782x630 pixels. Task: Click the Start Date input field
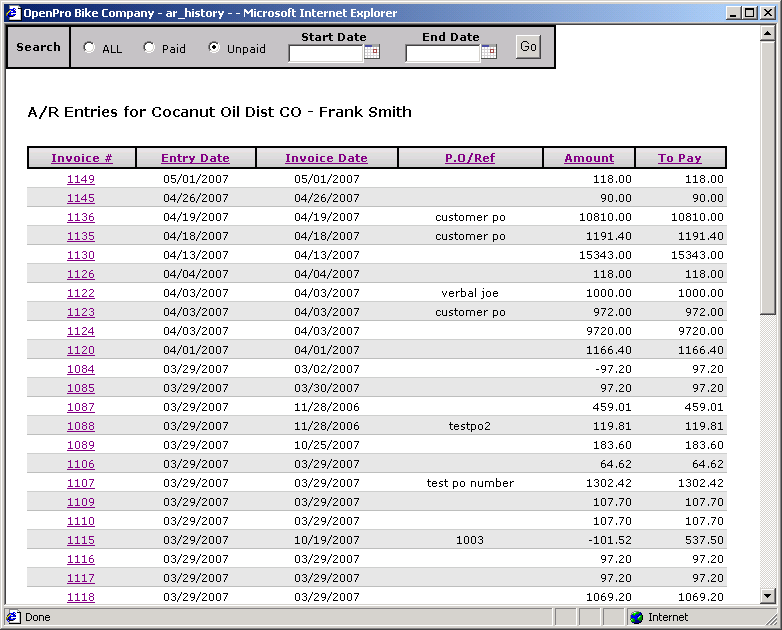point(325,54)
